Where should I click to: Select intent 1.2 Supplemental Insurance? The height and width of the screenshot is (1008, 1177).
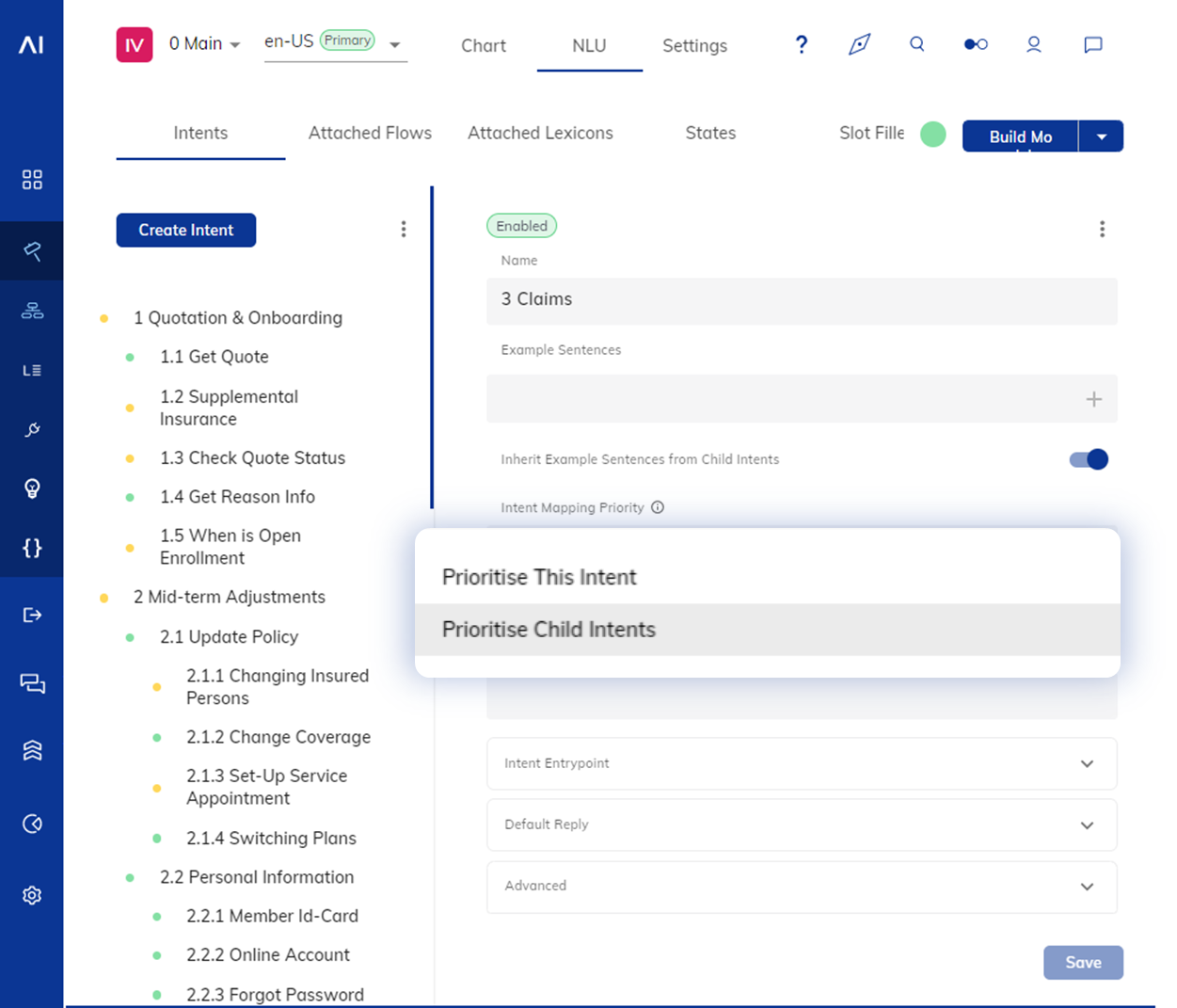[x=229, y=408]
